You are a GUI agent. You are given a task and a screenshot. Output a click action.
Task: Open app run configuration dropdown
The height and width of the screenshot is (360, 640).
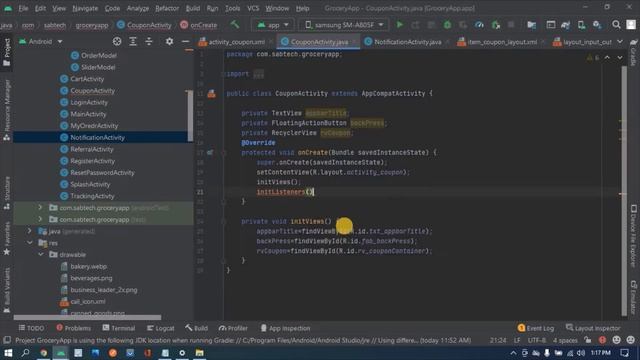click(x=273, y=25)
